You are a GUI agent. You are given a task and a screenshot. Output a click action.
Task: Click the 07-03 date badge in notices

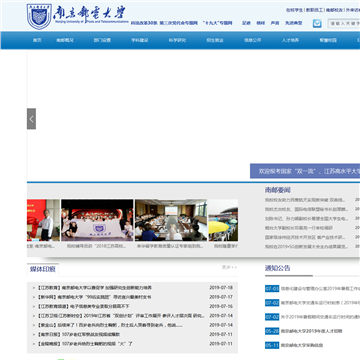point(272,289)
